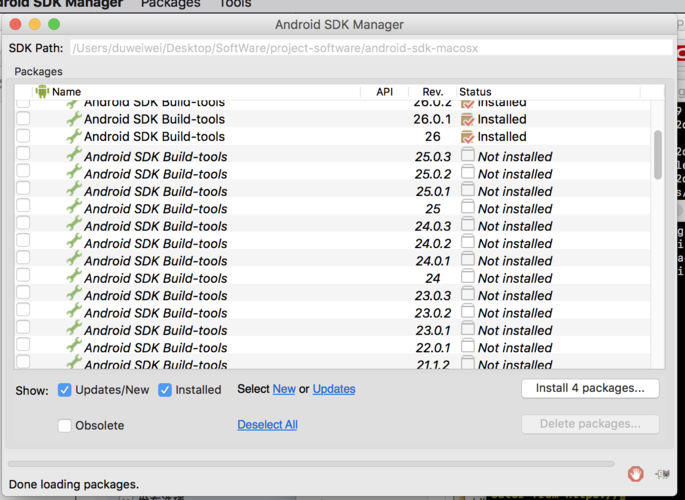
Task: Check the box for Build-tools 25.0.3
Action: (23, 153)
